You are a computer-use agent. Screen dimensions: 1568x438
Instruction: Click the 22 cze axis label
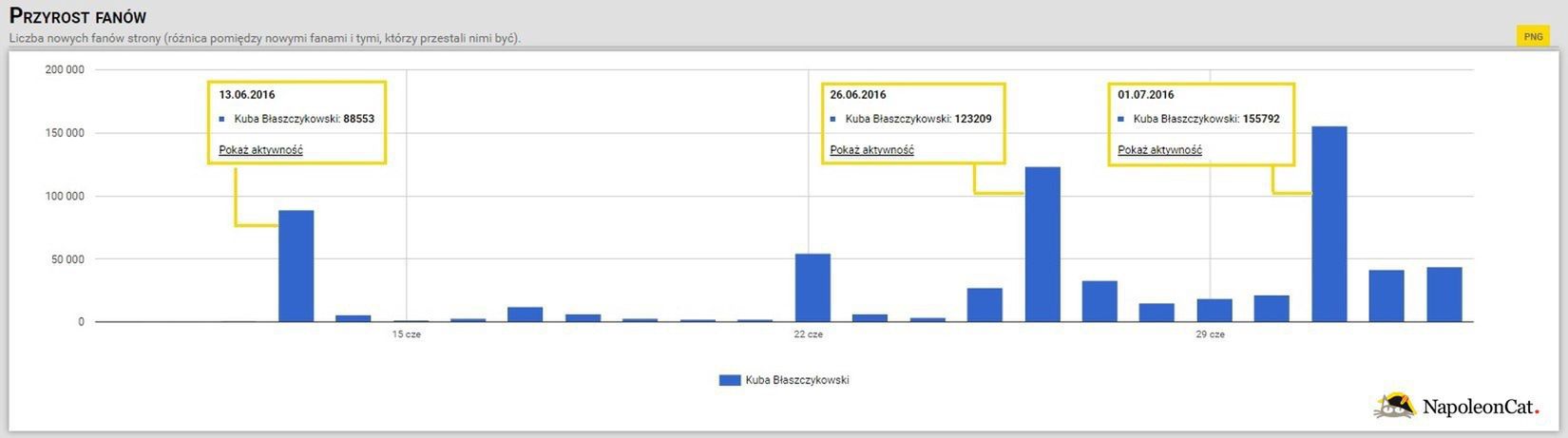point(809,334)
